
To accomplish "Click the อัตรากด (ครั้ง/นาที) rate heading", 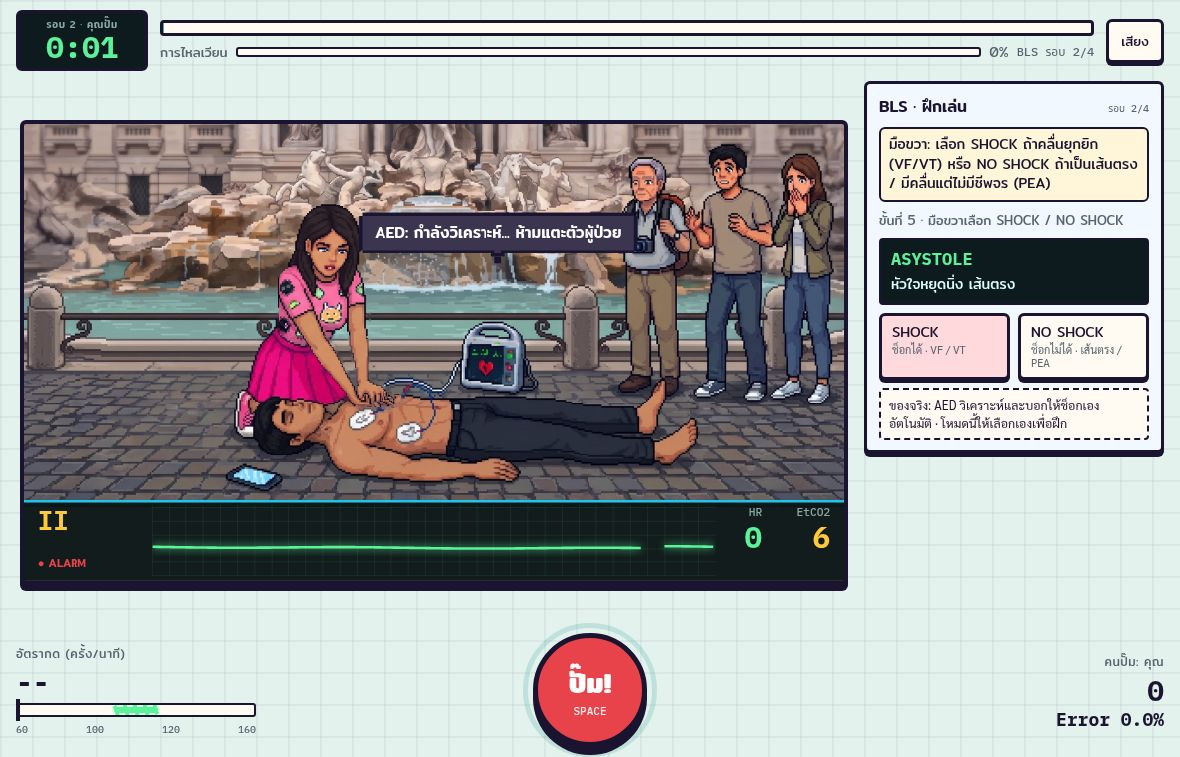I will coord(70,653).
